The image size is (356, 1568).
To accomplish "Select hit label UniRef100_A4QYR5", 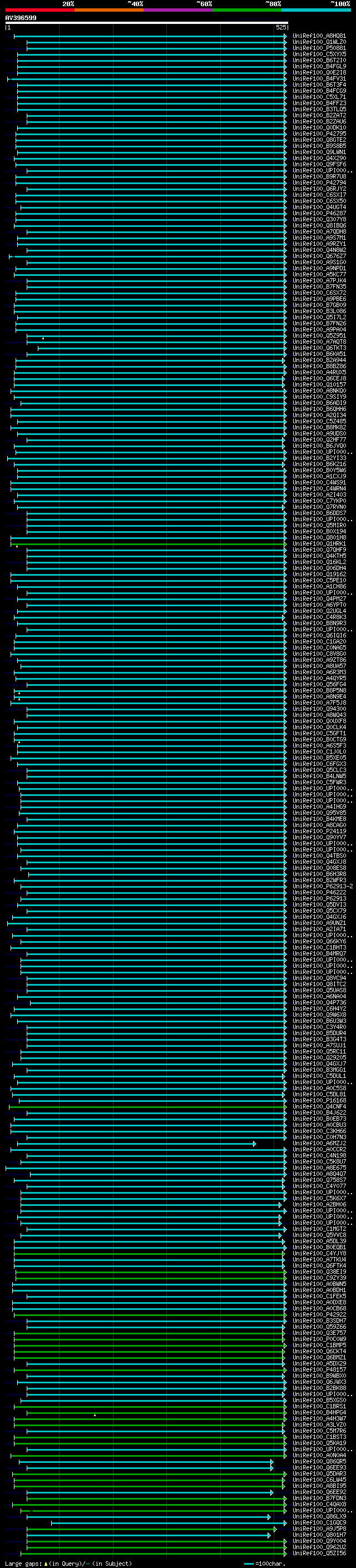I will pos(319,678).
